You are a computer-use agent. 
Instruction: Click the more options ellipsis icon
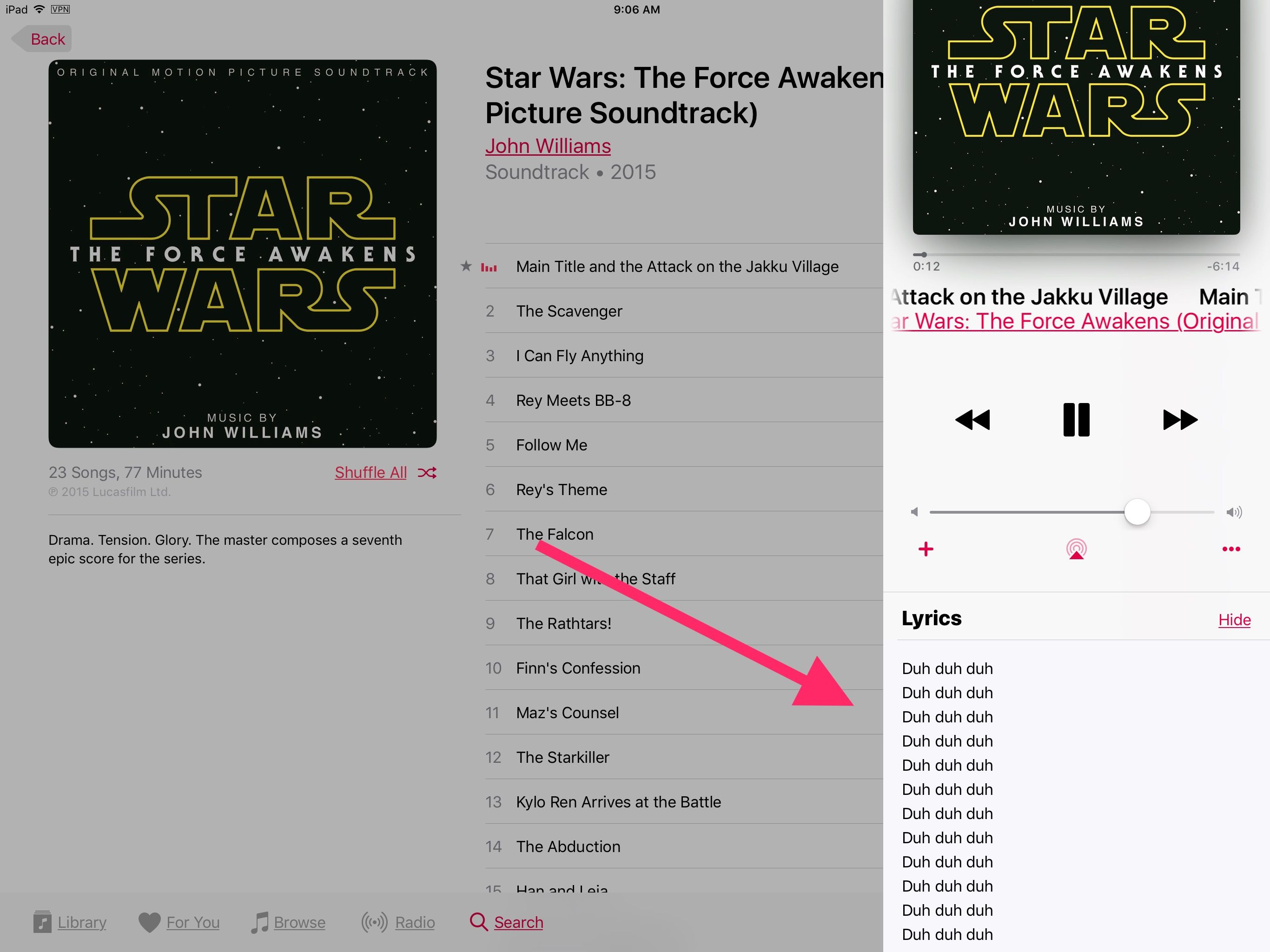tap(1231, 549)
